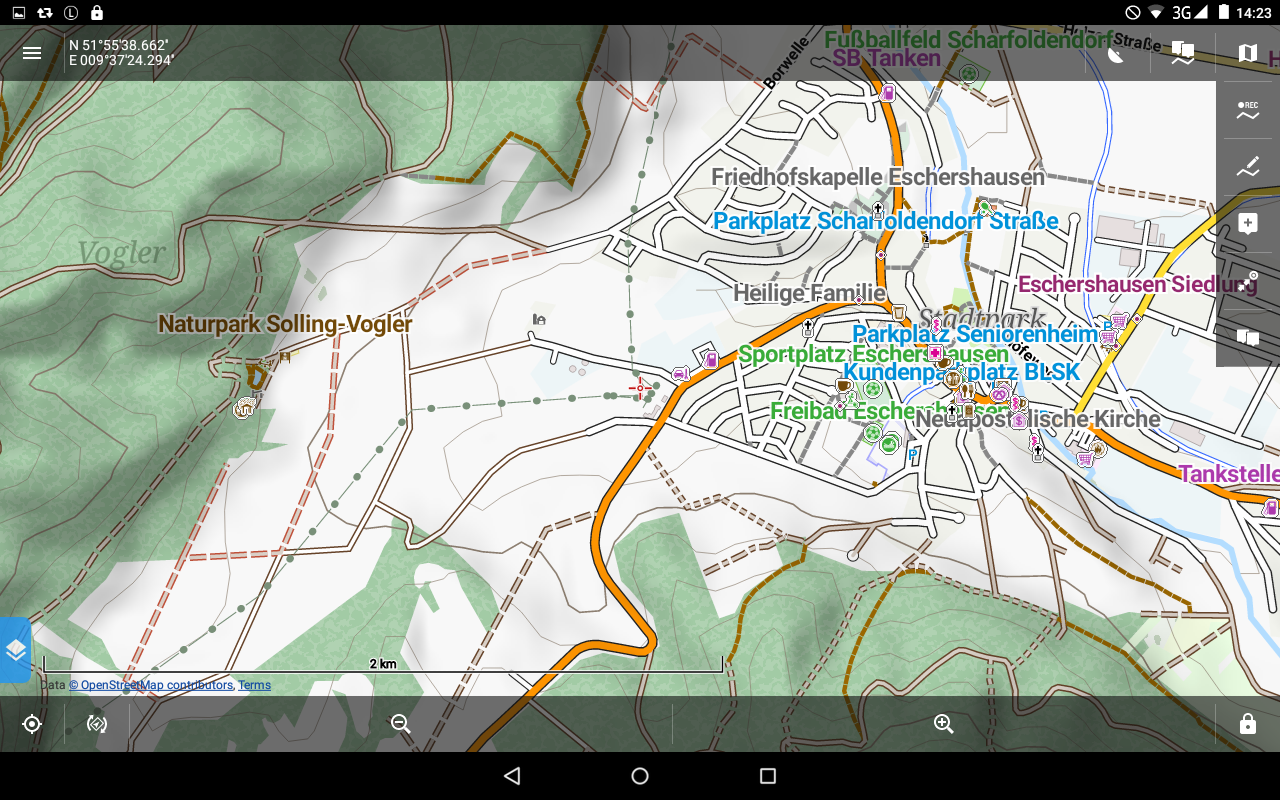This screenshot has width=1280, height=800.
Task: Tap the satellite dish GPS icon in top bar
Action: [1116, 53]
